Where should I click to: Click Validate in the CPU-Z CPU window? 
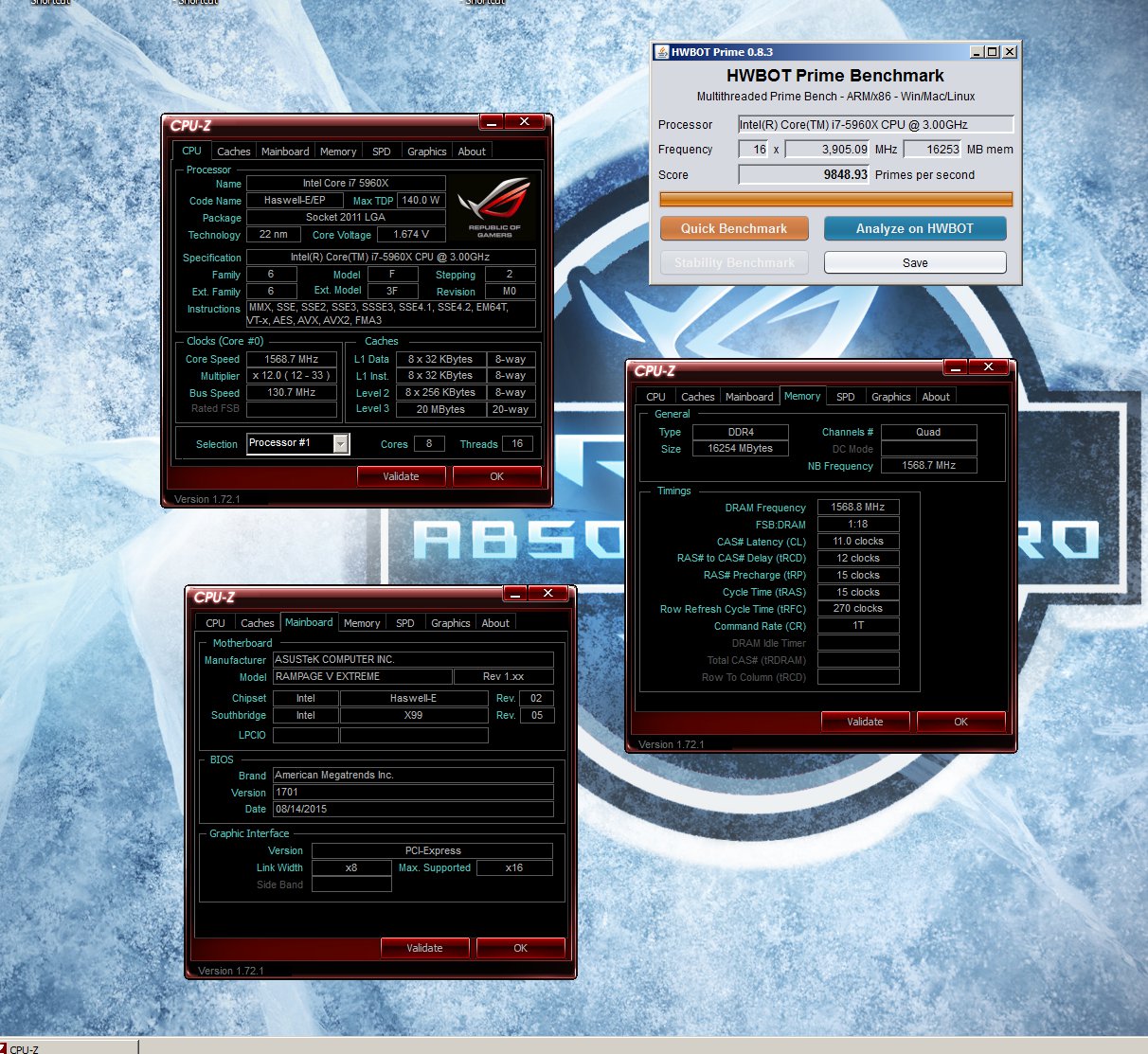[x=401, y=476]
